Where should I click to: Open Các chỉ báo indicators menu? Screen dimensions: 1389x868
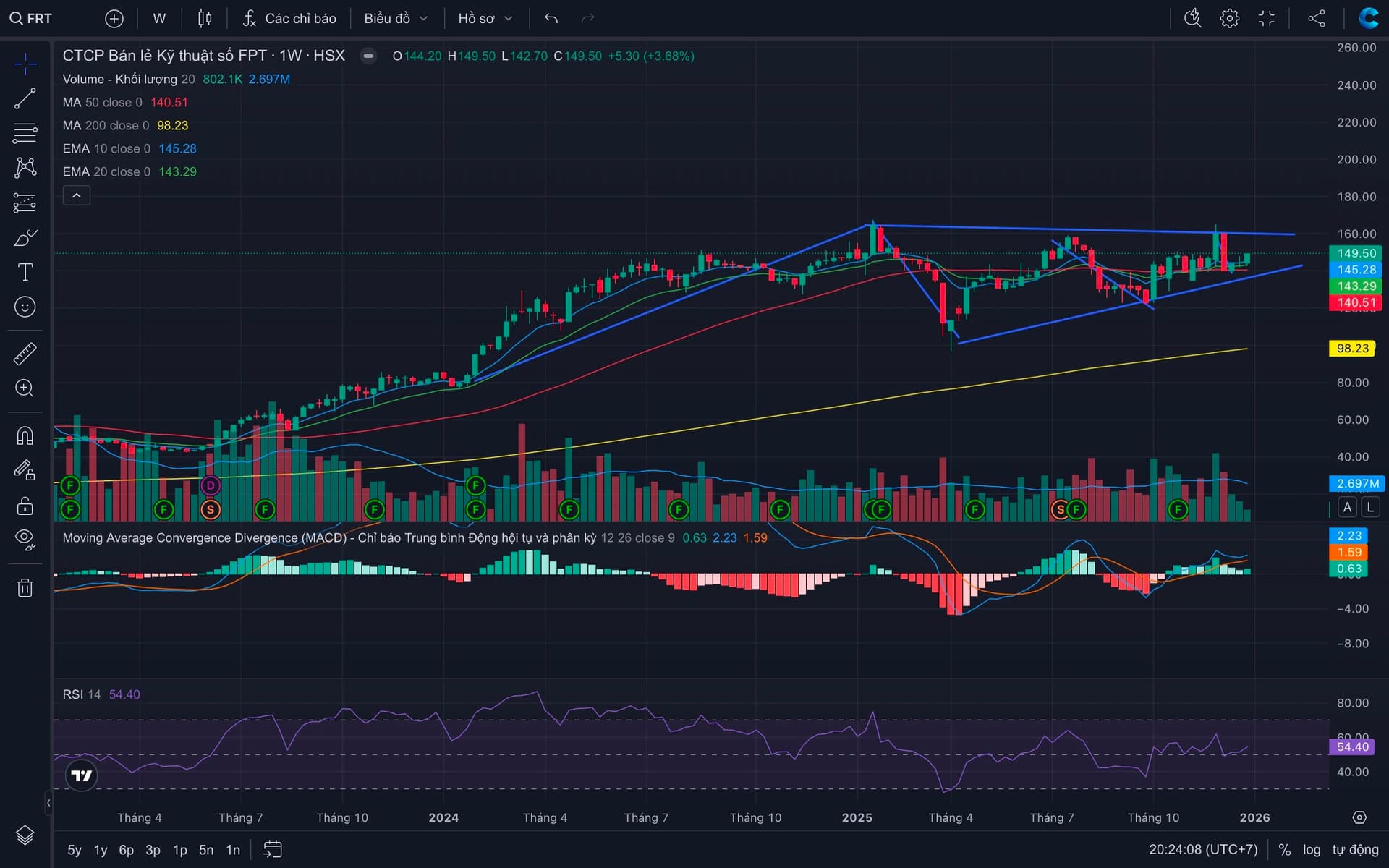(289, 19)
